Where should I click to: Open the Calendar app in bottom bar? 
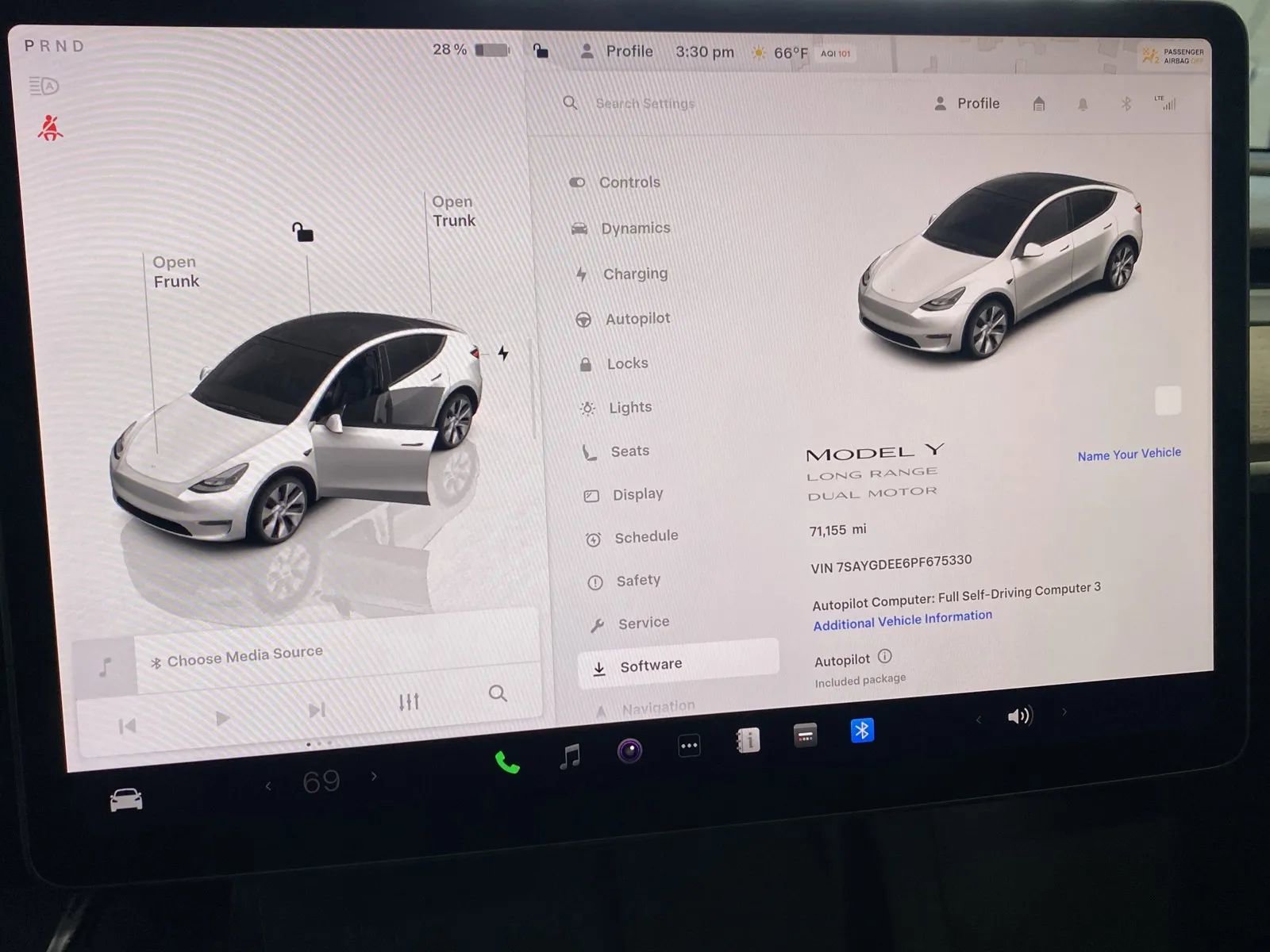click(x=805, y=735)
